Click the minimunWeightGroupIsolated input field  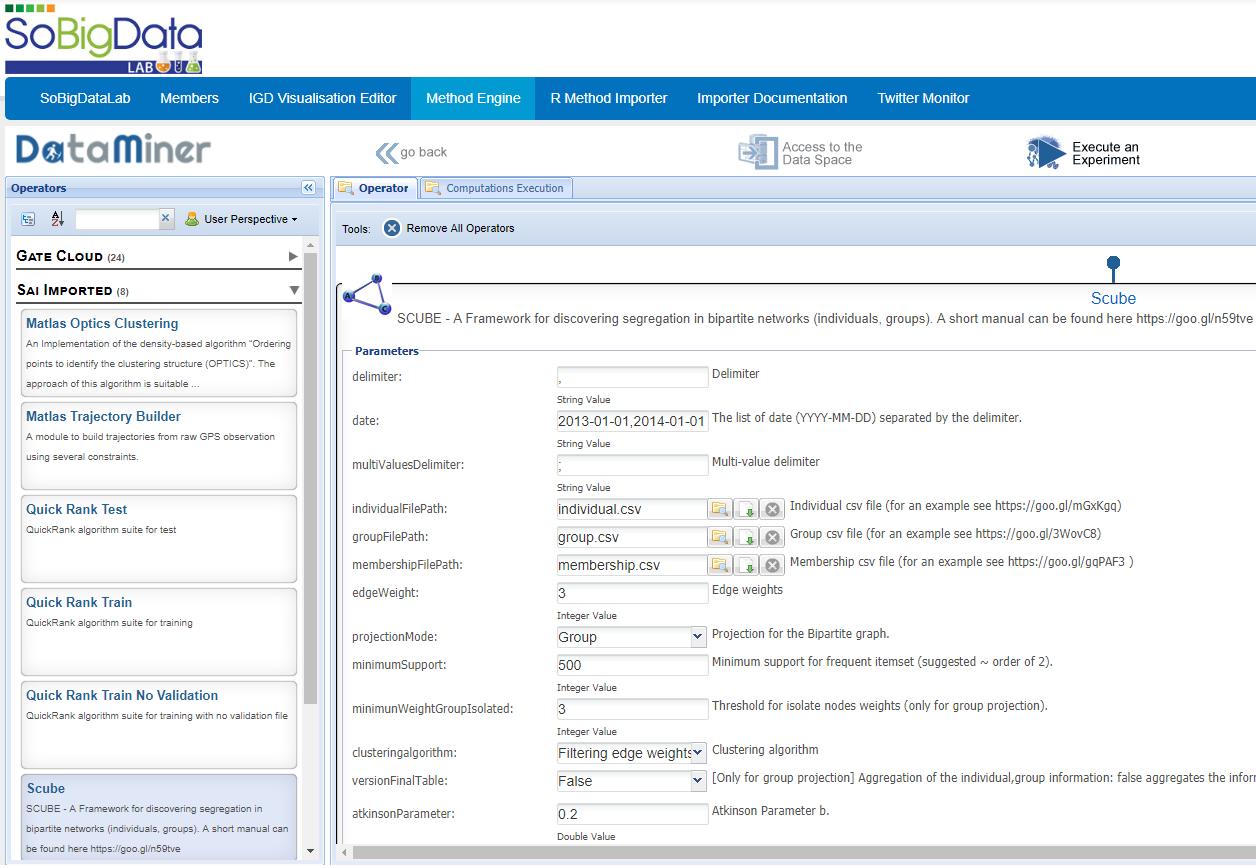pyautogui.click(x=632, y=709)
